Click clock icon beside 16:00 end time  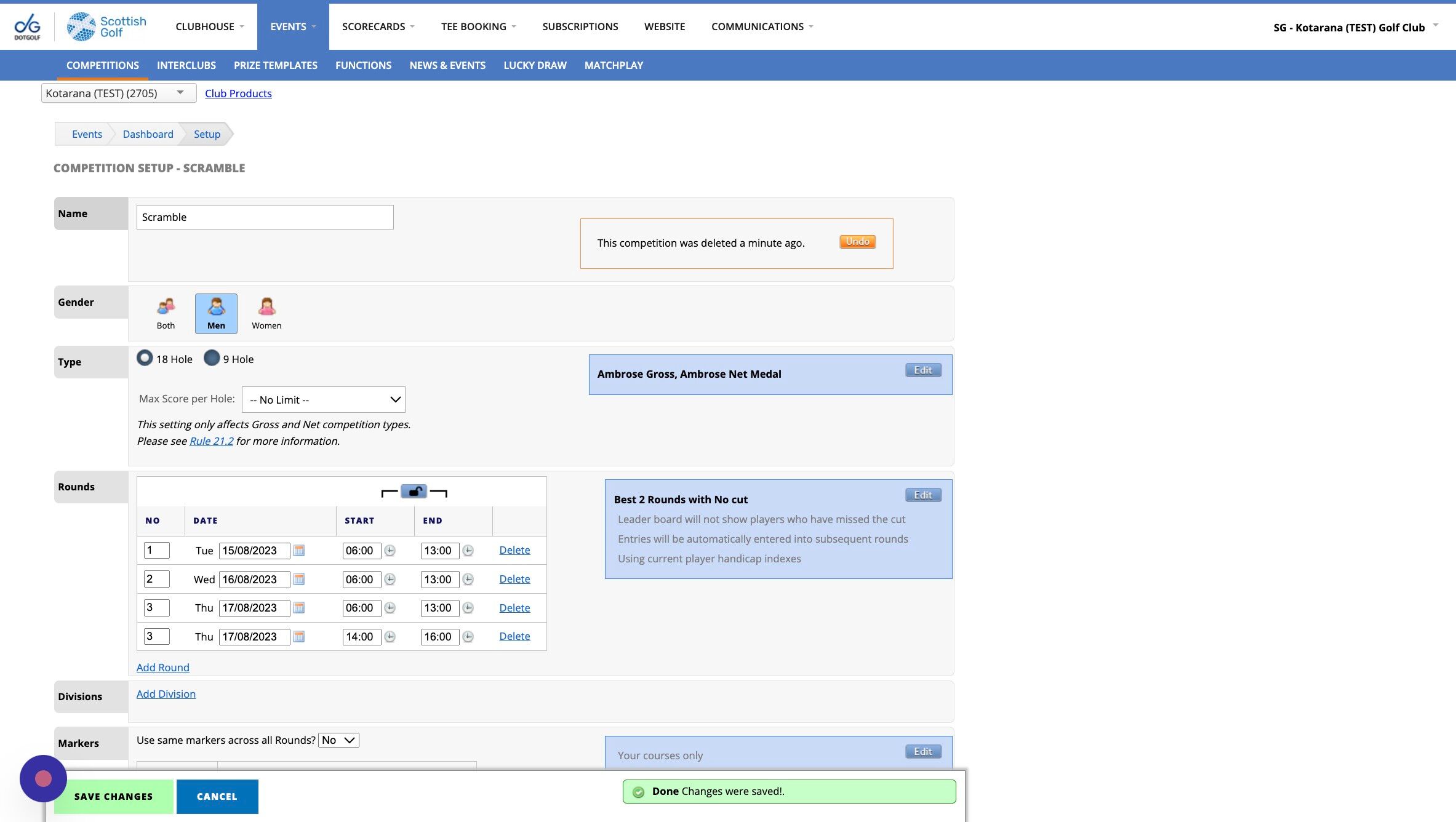tap(468, 637)
